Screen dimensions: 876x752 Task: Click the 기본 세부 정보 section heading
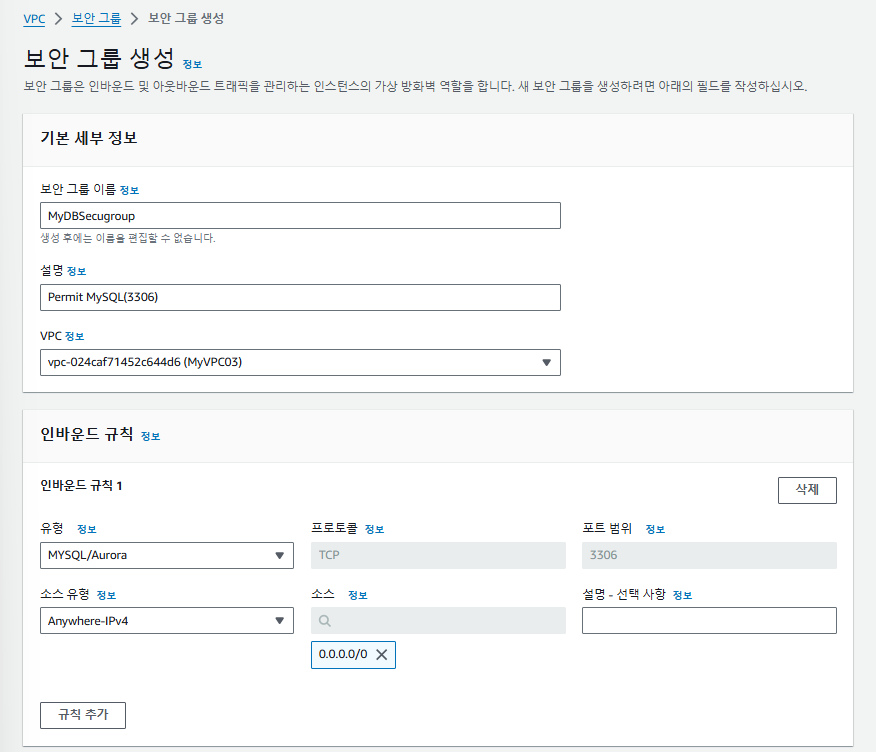[x=89, y=138]
